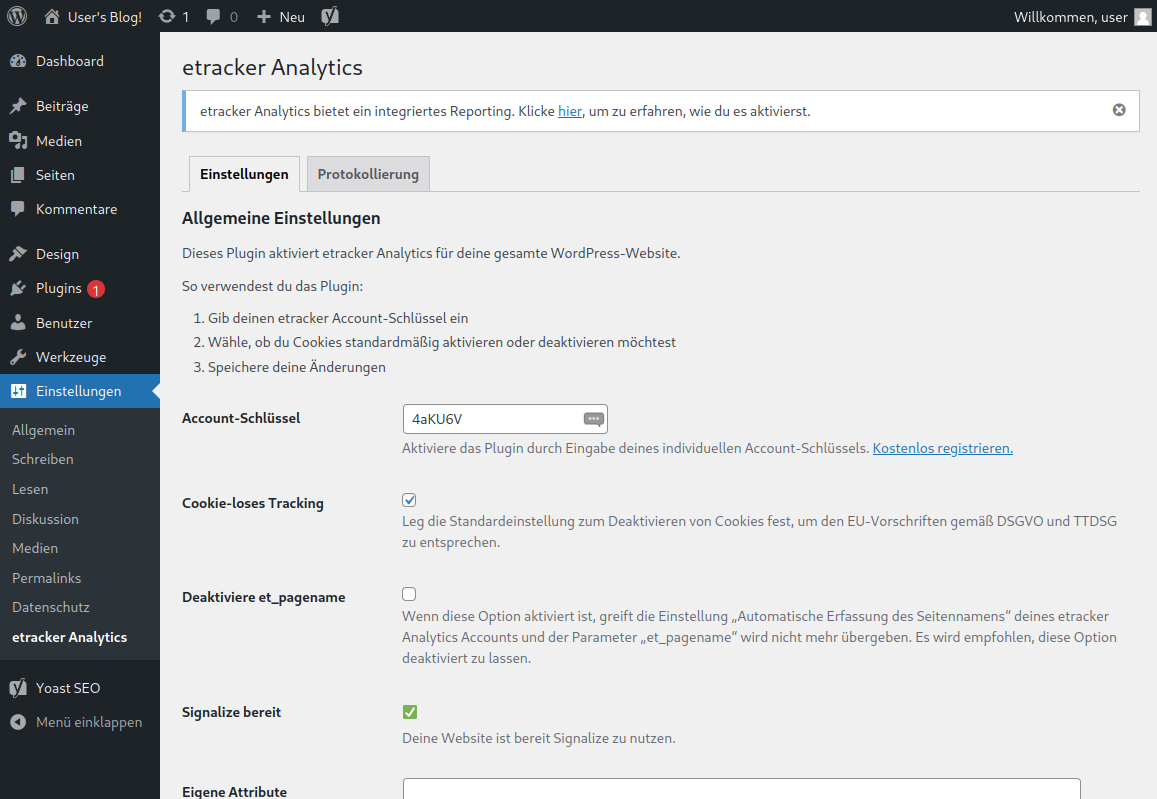Switch to the Protokollierung tab

click(x=367, y=172)
